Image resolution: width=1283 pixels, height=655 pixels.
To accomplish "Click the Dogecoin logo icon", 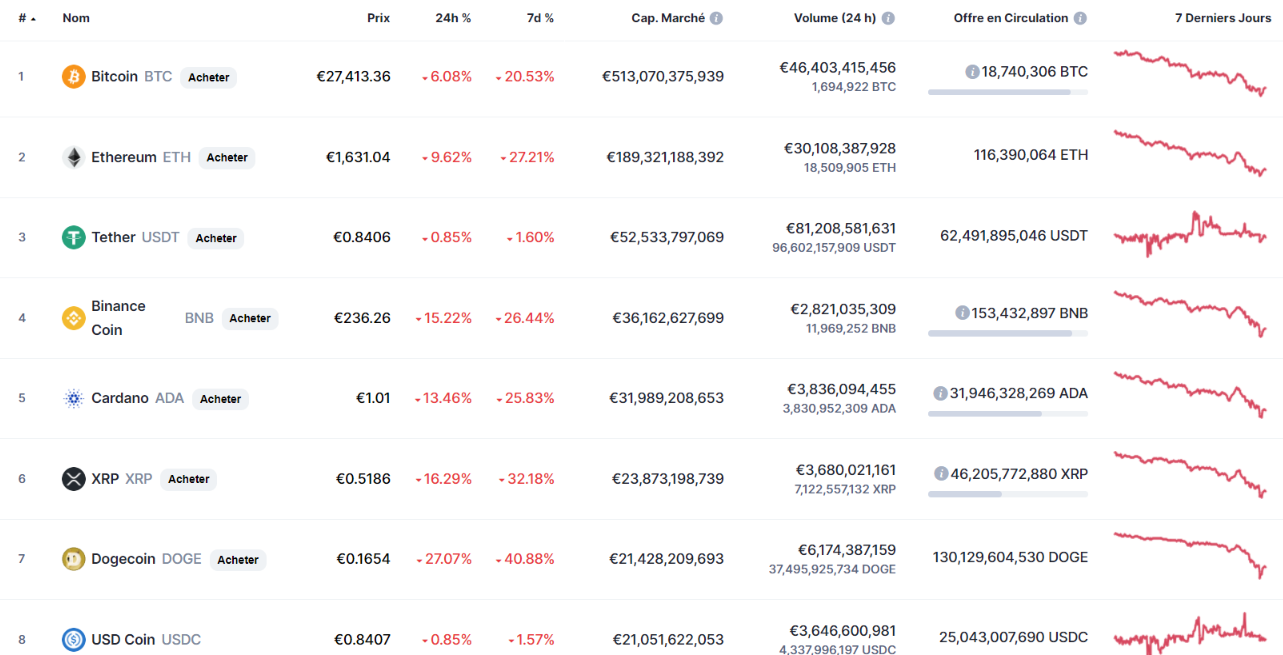I will pos(74,559).
